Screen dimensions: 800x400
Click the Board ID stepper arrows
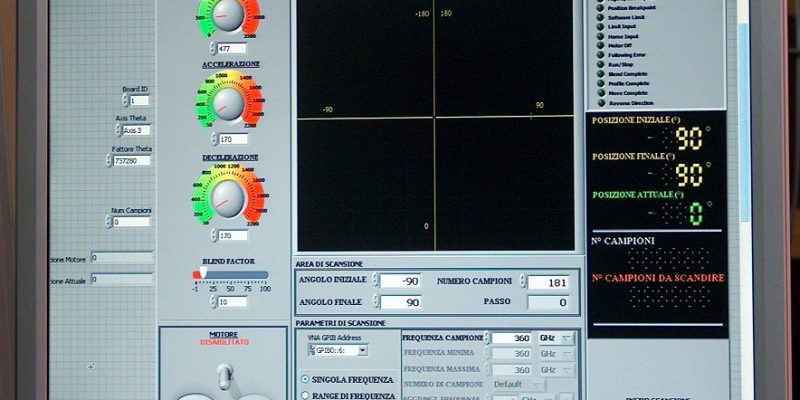tap(124, 100)
